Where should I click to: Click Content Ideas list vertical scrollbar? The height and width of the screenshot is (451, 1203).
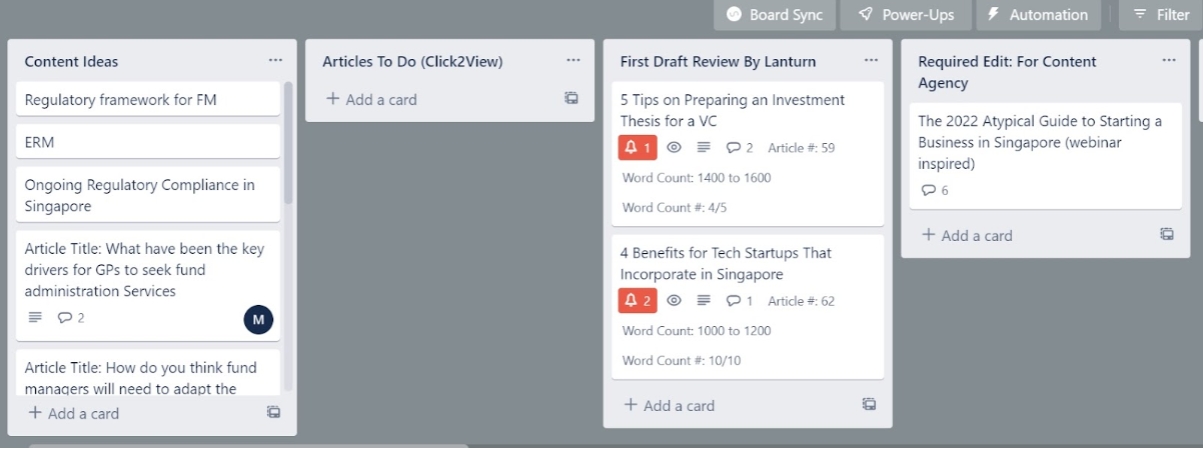coord(289,143)
